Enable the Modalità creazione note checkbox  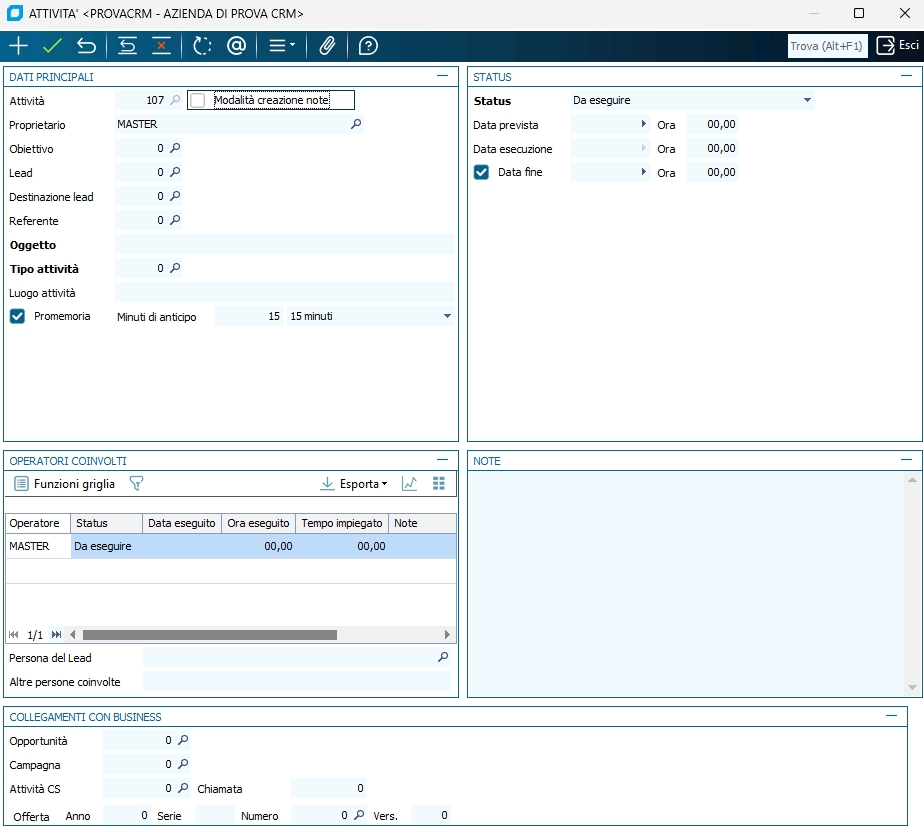198,100
